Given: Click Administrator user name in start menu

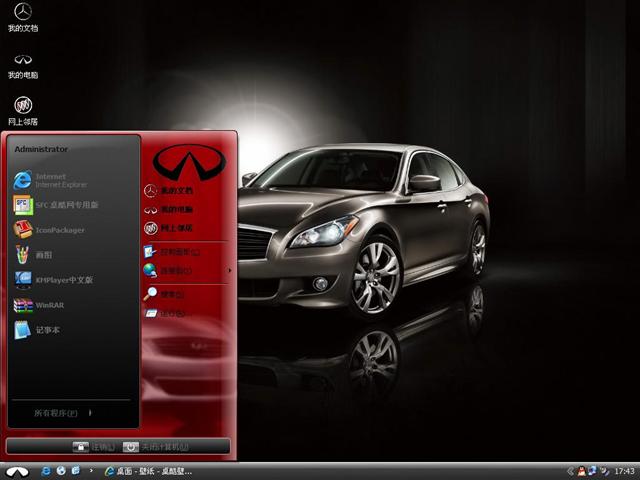Looking at the screenshot, I should coord(41,149).
